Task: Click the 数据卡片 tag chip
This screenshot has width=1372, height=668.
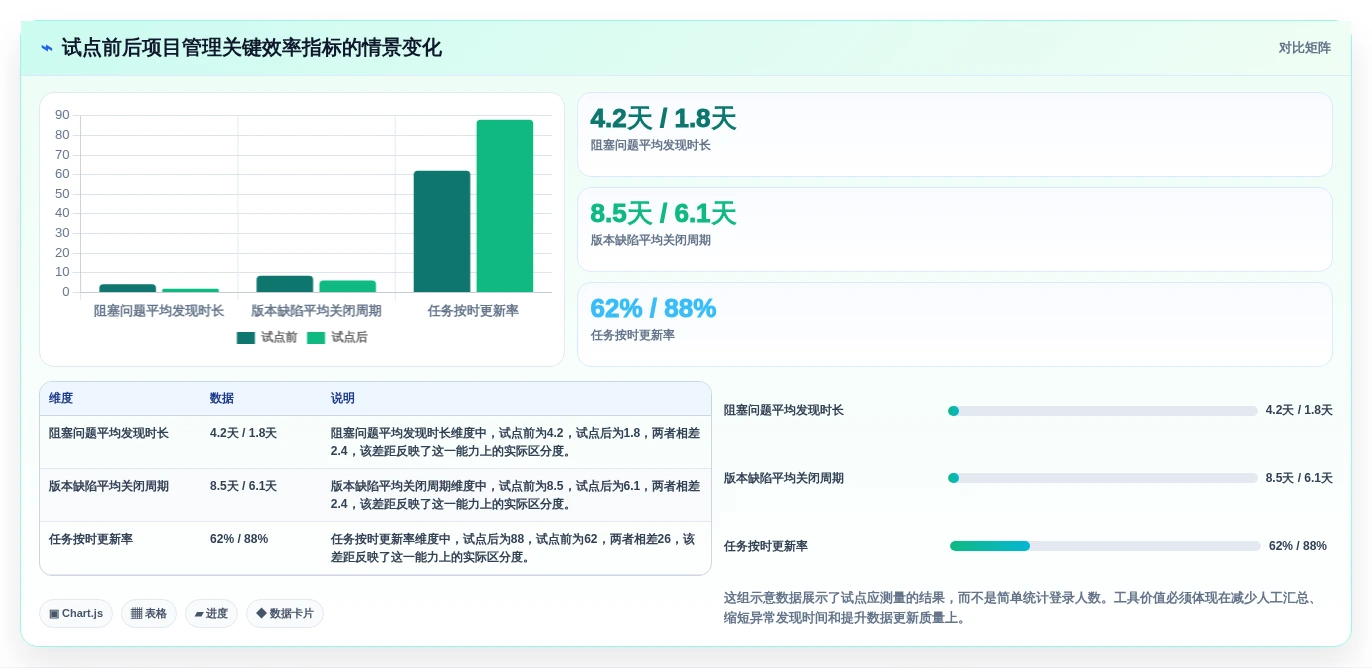Action: tap(285, 613)
